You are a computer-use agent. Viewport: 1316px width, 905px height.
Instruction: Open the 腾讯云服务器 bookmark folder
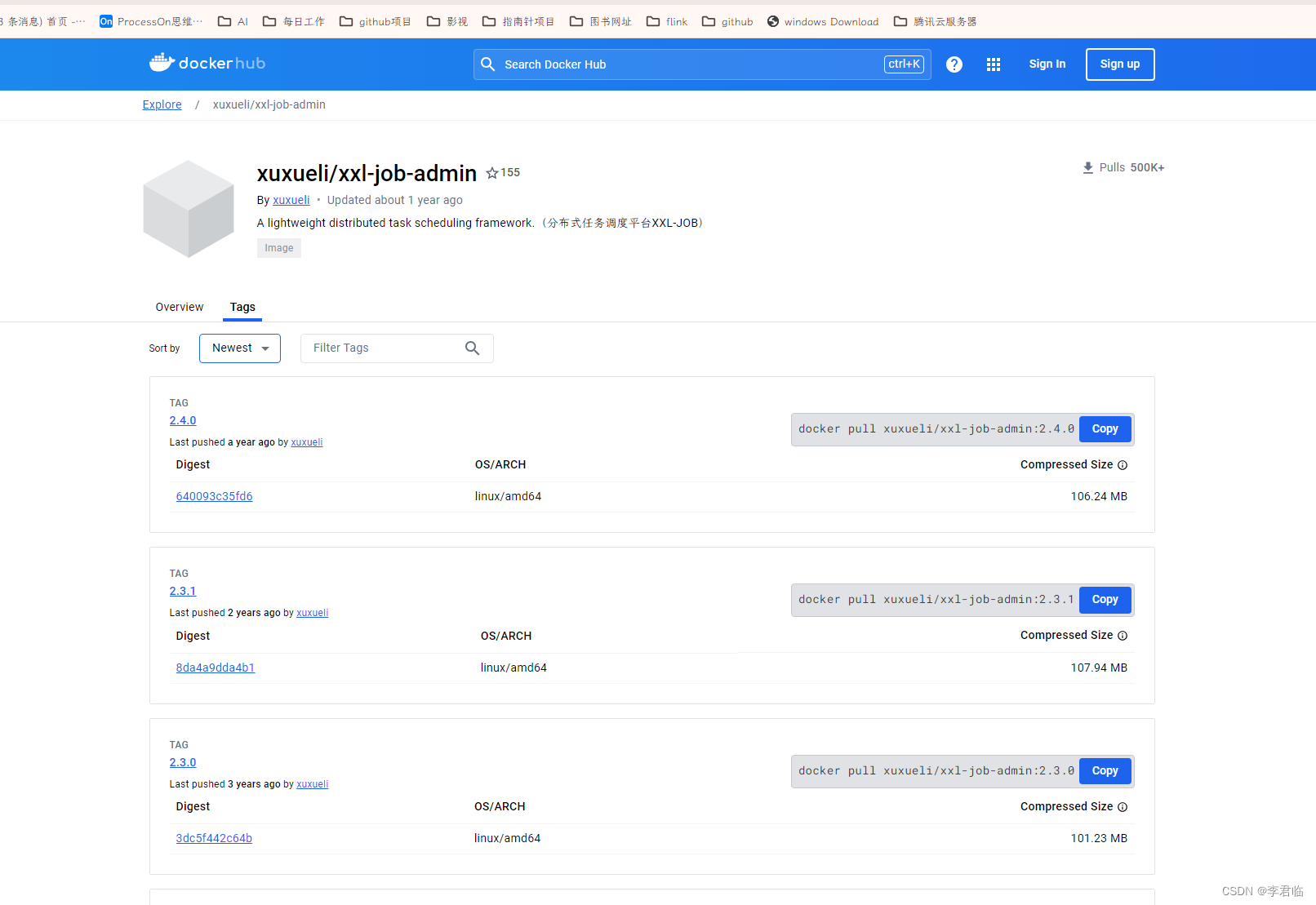[935, 21]
